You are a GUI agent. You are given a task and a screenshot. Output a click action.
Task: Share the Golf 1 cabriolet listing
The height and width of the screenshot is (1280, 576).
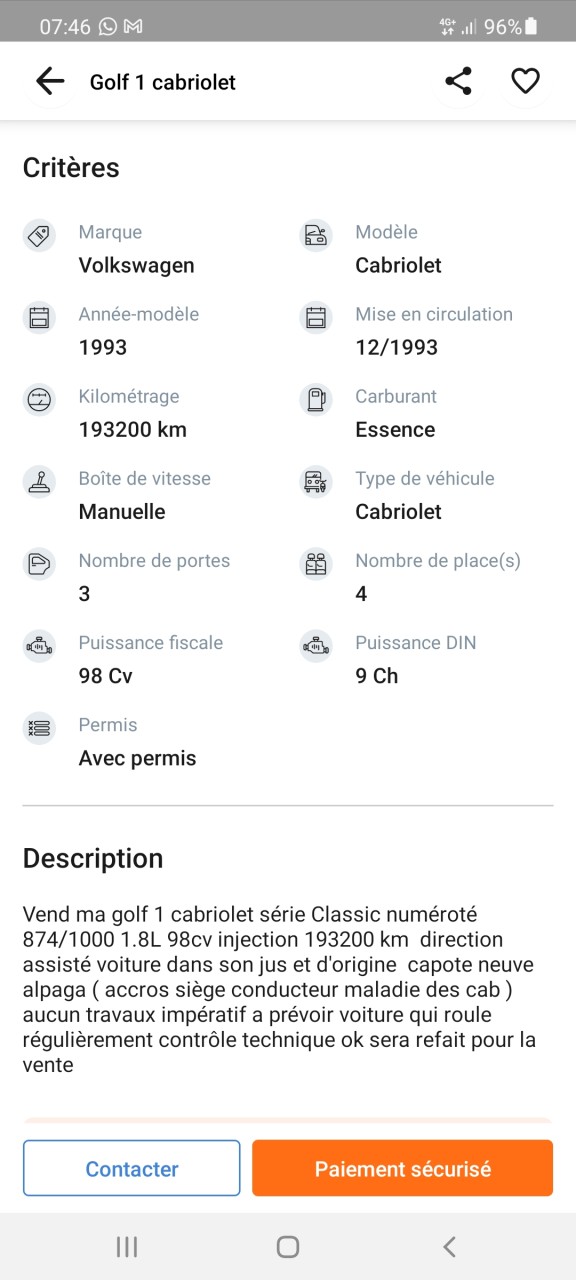pos(459,82)
